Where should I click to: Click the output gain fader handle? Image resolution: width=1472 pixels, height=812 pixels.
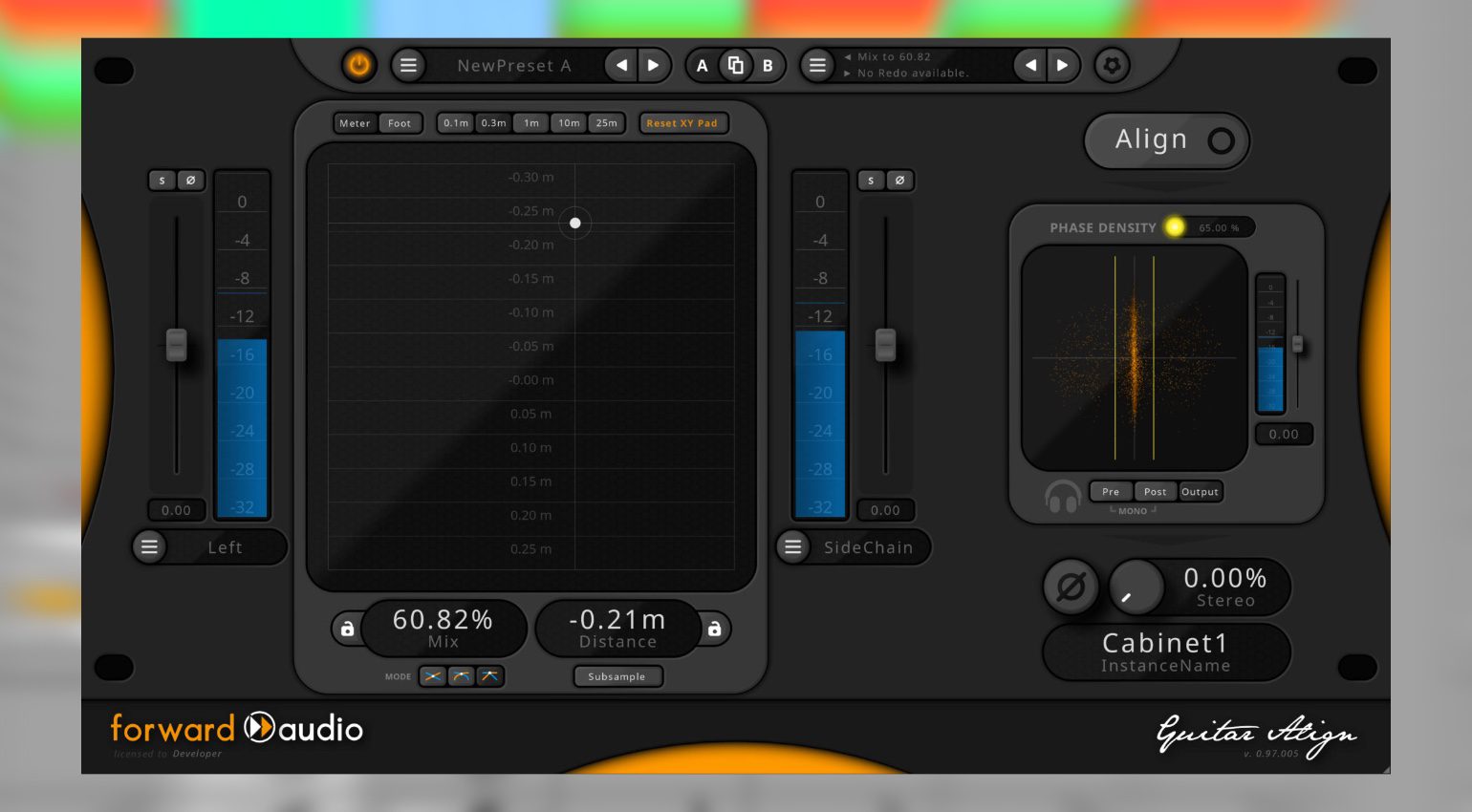click(1298, 344)
